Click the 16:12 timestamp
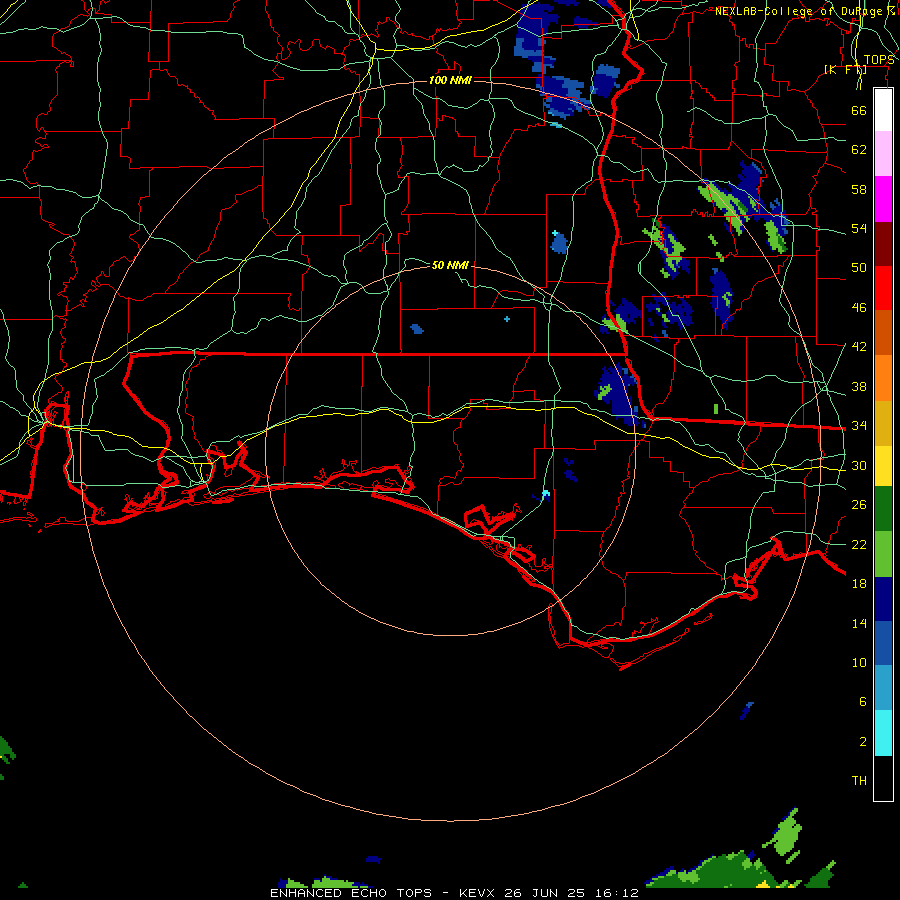The width and height of the screenshot is (900, 900). [616, 893]
